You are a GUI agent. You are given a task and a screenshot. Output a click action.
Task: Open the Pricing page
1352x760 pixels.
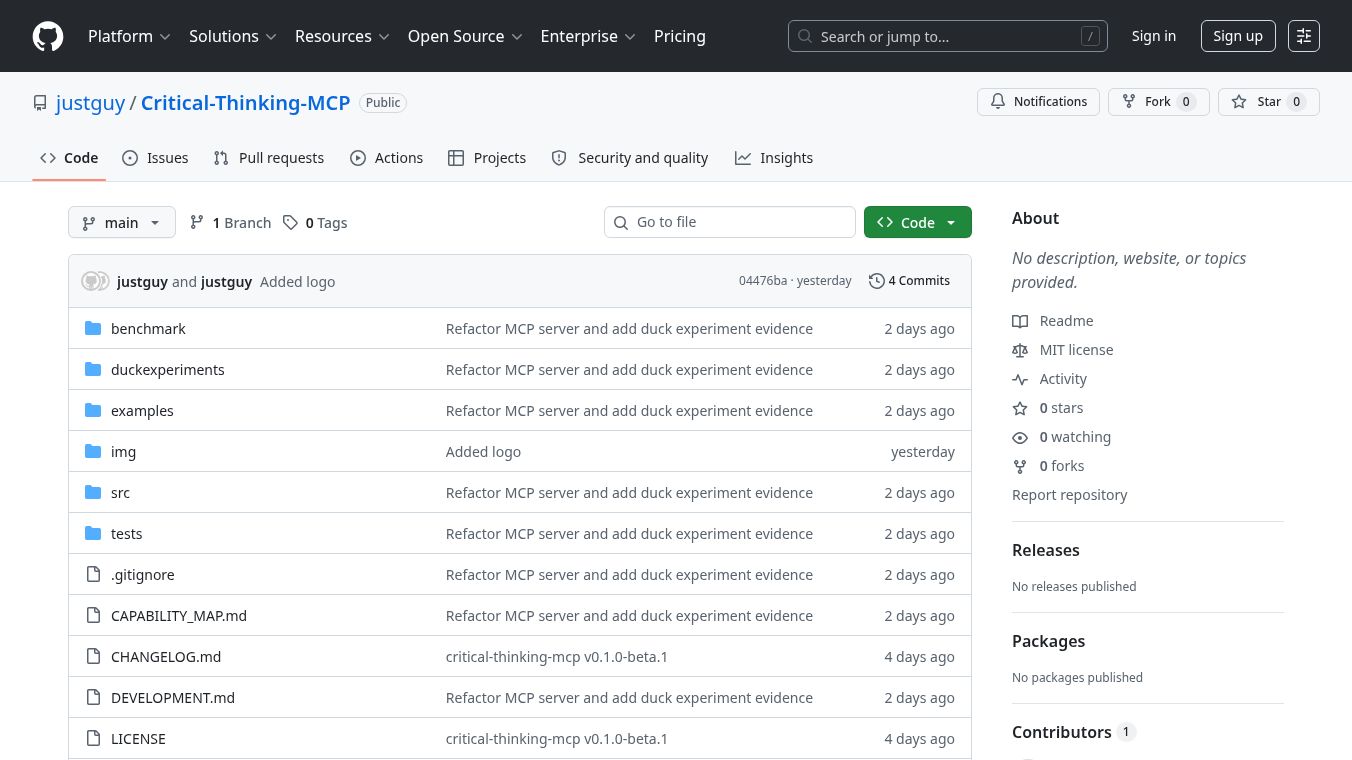click(x=680, y=36)
